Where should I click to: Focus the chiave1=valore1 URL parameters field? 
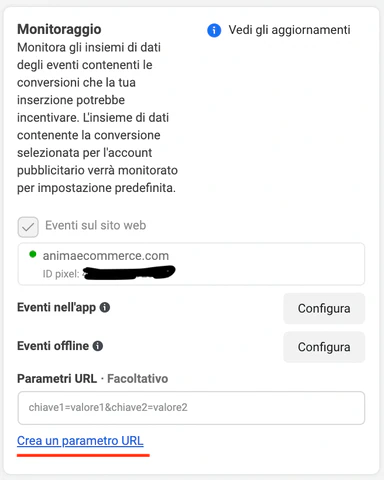pos(191,408)
